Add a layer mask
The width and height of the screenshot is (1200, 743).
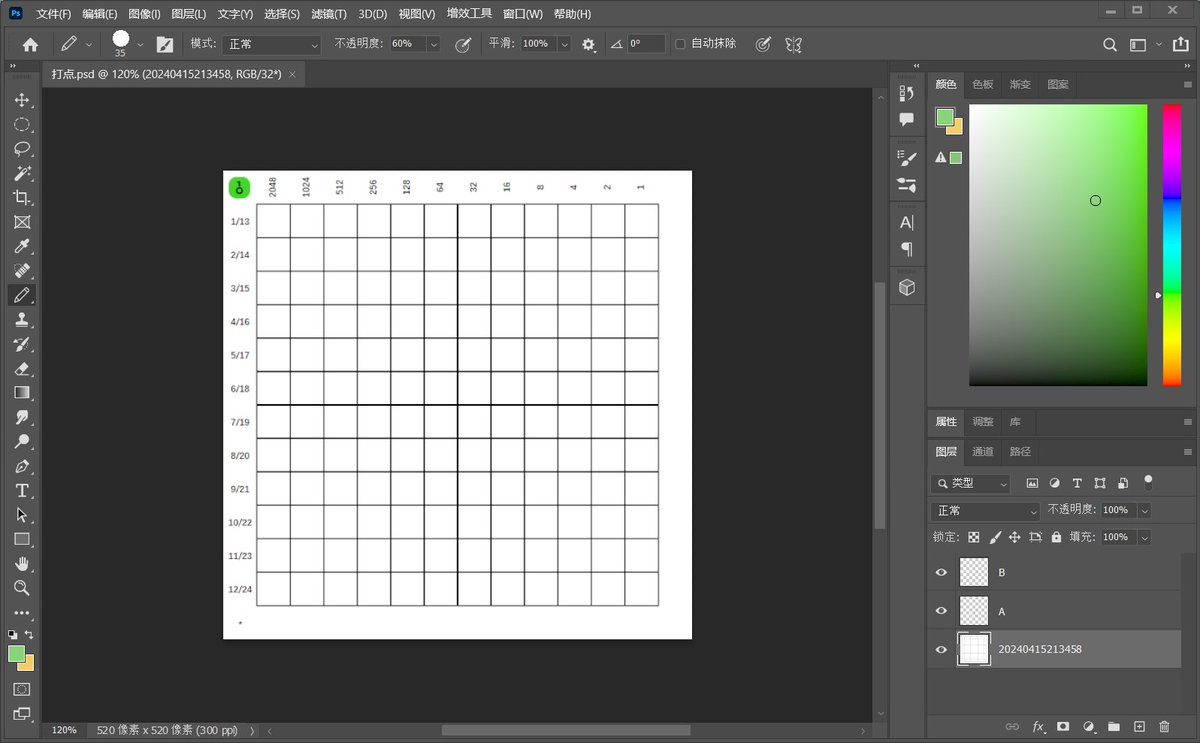1063,727
